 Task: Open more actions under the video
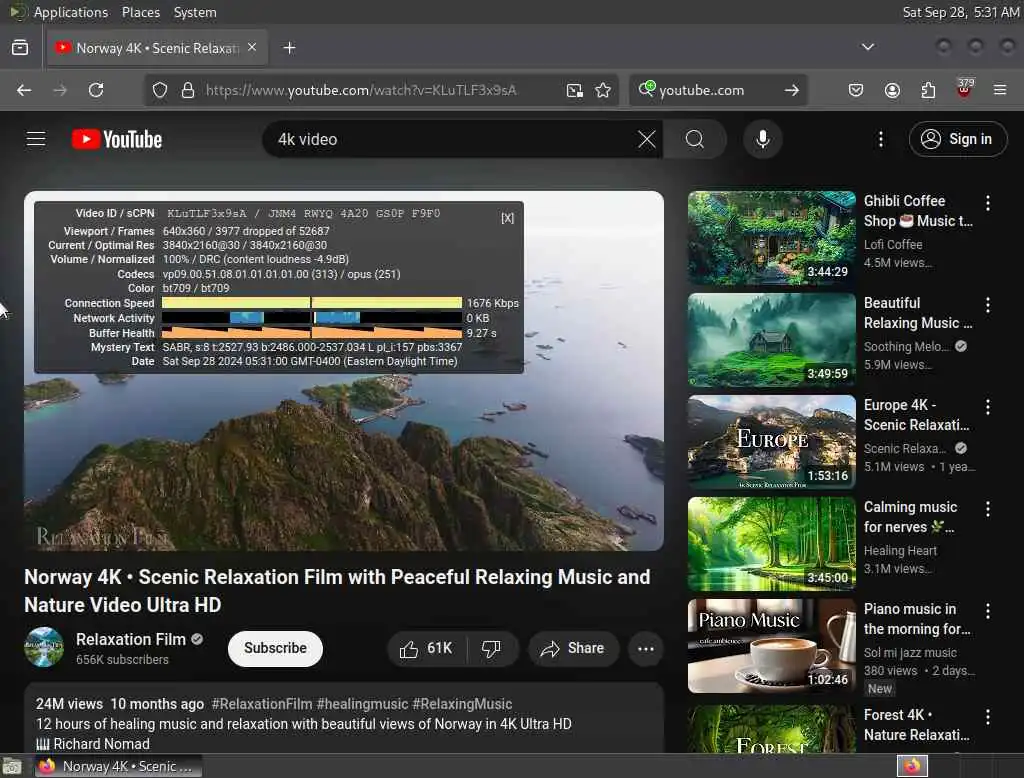(645, 649)
